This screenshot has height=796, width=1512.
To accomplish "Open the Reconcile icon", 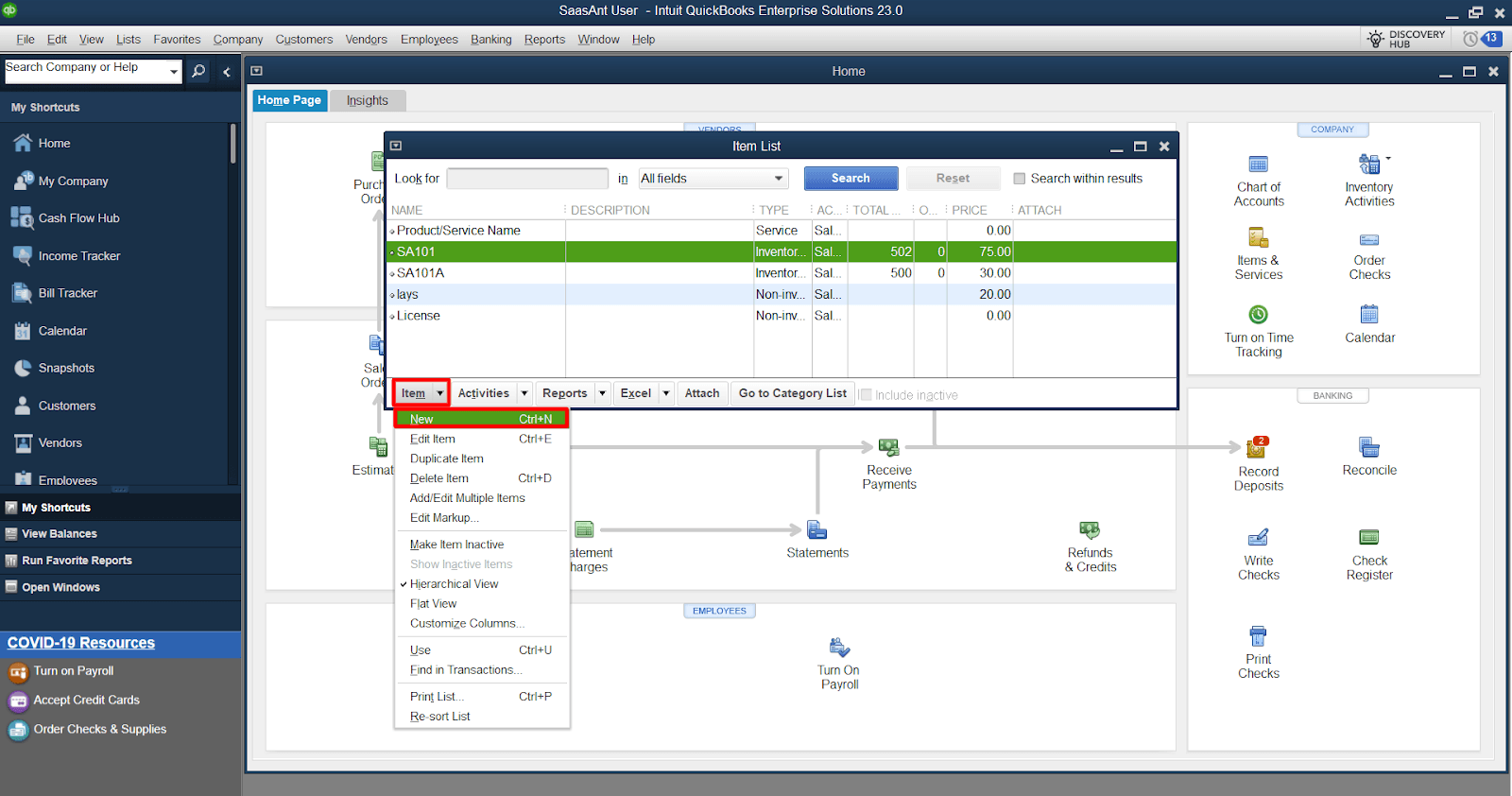I will tap(1369, 447).
